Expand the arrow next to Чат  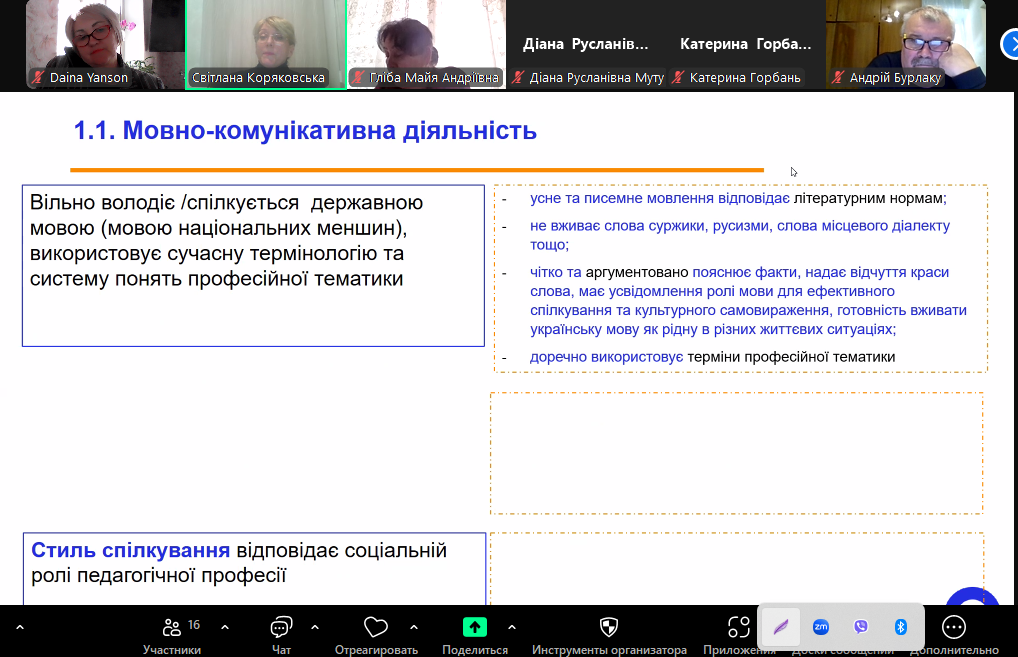(315, 627)
